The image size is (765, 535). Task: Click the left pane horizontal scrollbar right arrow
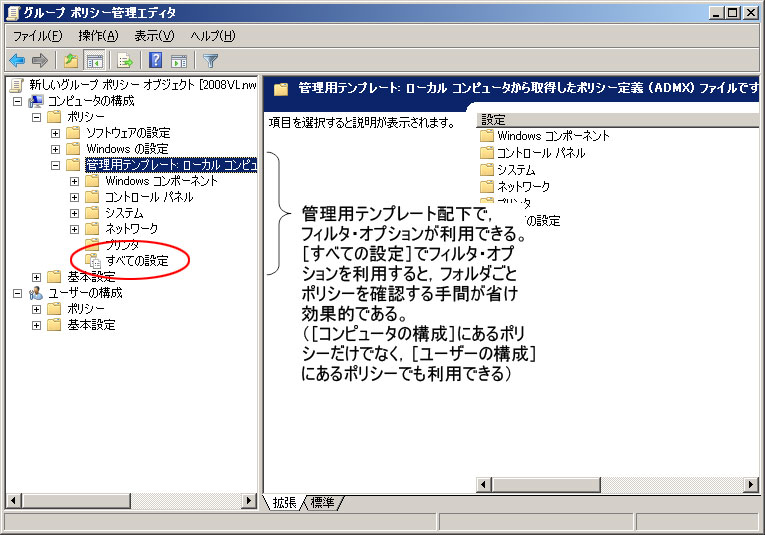[250, 500]
